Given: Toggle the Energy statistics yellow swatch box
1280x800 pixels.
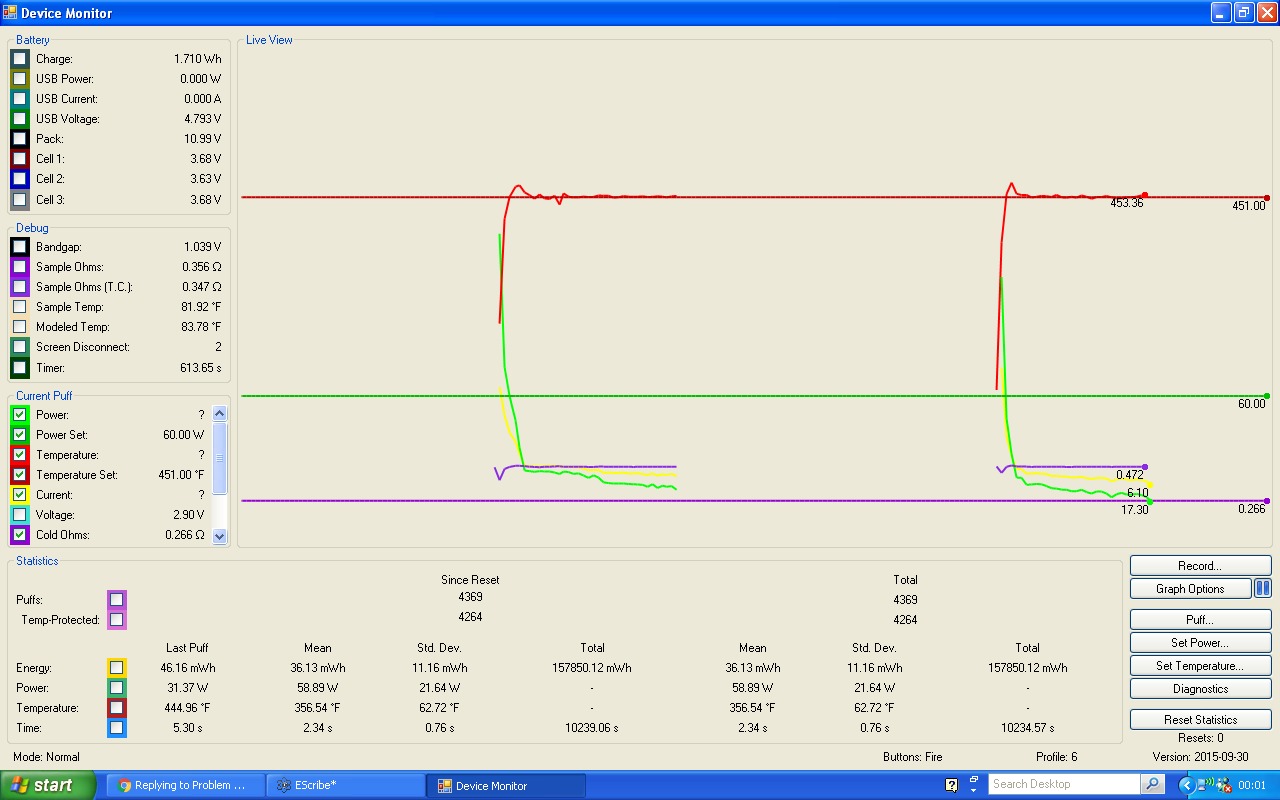Looking at the screenshot, I should (117, 668).
